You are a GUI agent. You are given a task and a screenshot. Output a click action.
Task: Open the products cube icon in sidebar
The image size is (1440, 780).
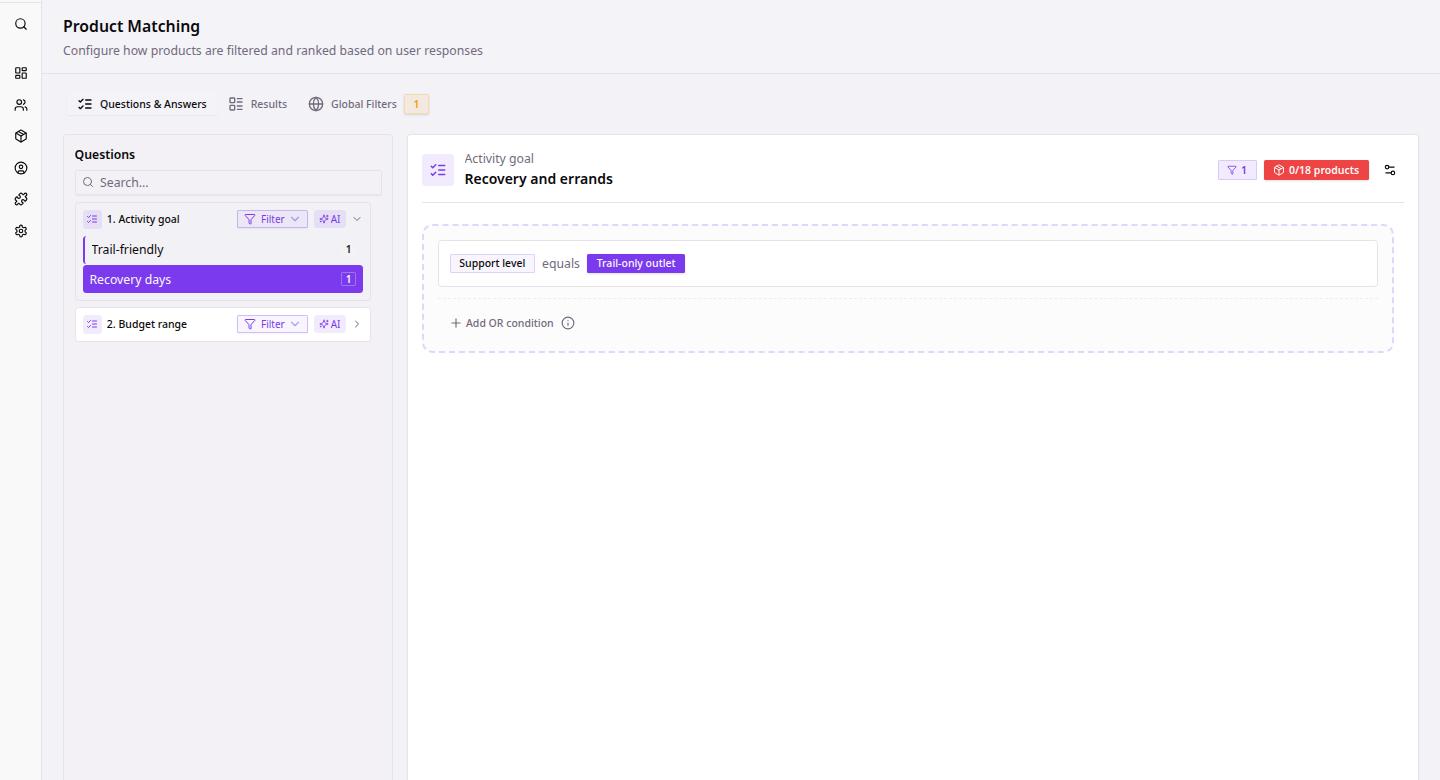click(x=21, y=136)
